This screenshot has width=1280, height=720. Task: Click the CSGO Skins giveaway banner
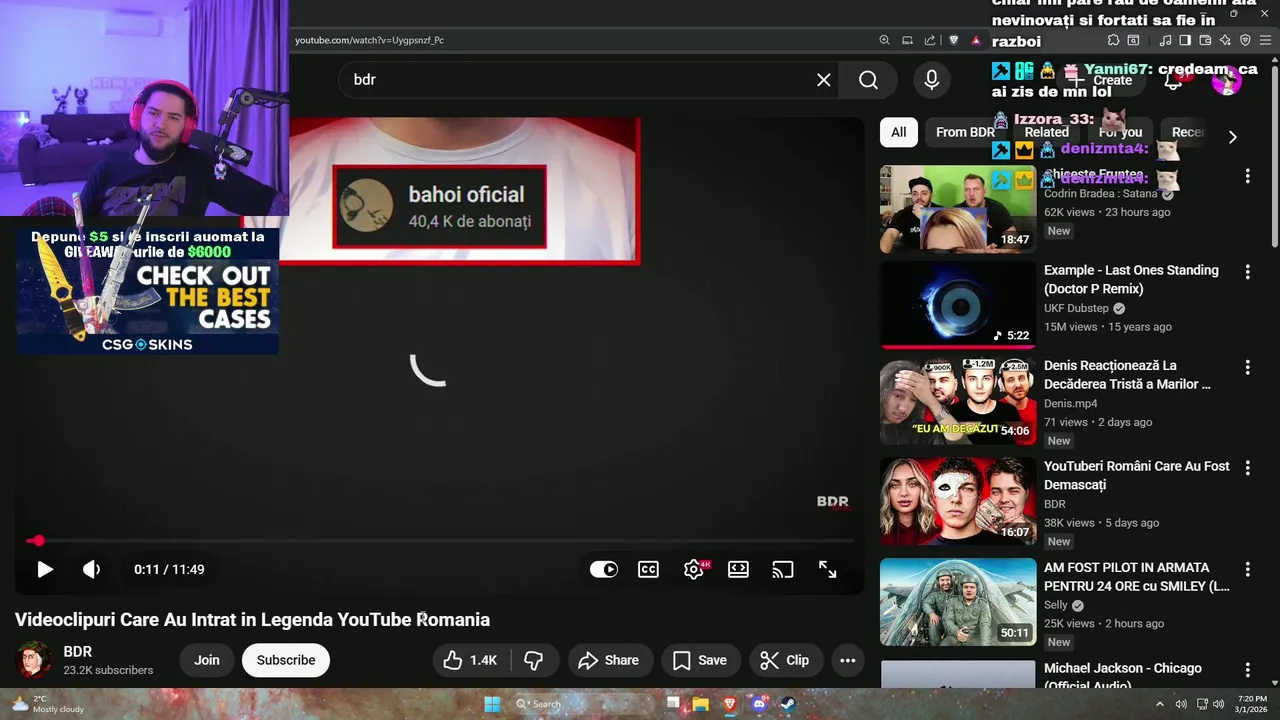[147, 291]
